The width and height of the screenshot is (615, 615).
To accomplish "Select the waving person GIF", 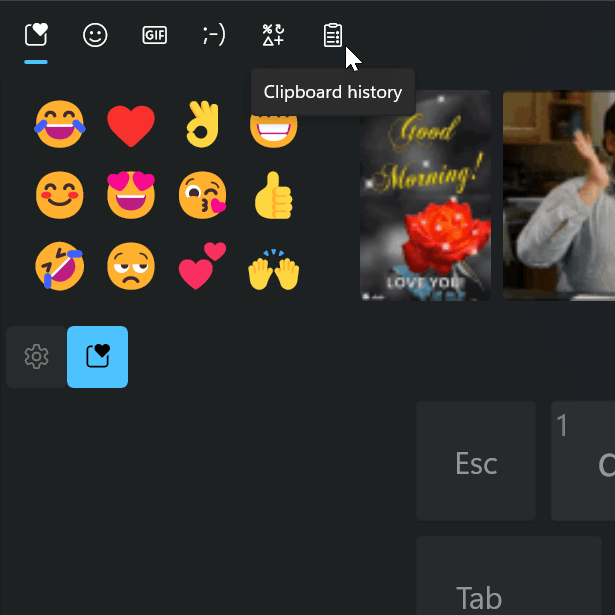I will (x=559, y=195).
